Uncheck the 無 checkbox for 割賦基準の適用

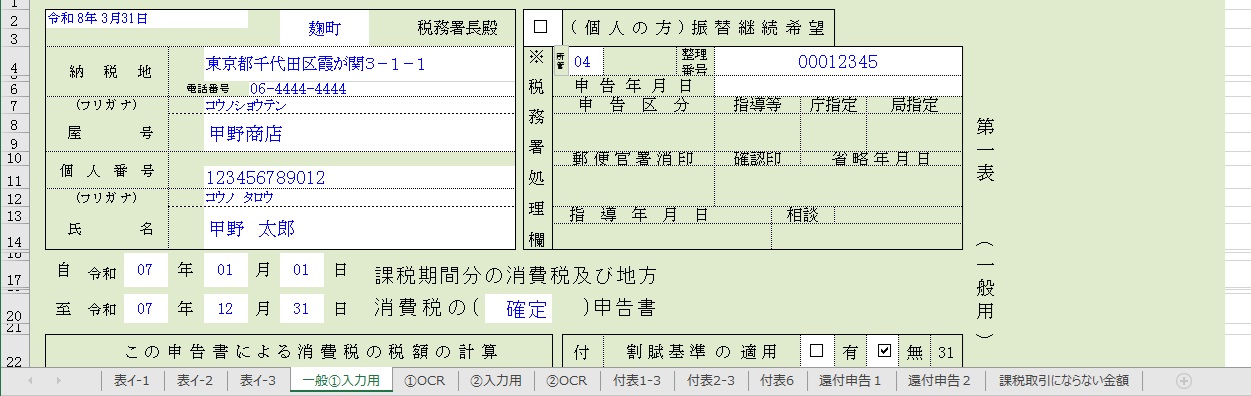(x=883, y=351)
